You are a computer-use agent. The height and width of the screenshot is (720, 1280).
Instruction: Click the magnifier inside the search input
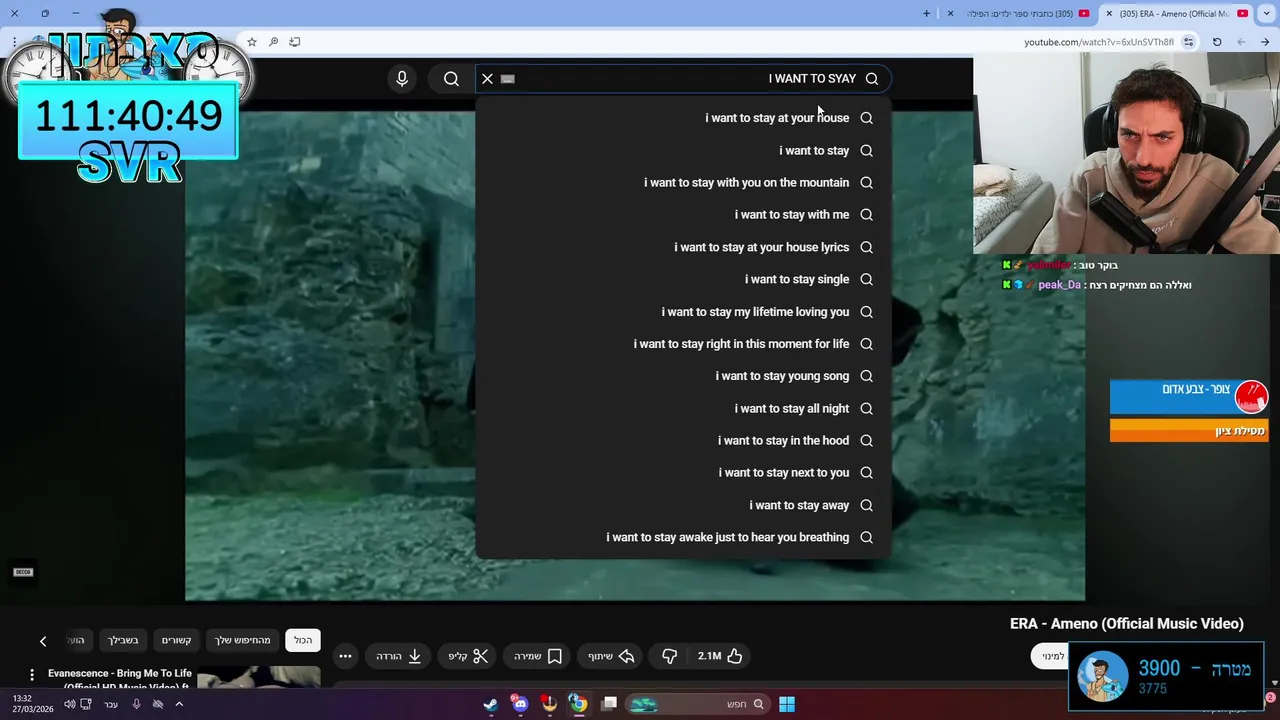point(872,79)
